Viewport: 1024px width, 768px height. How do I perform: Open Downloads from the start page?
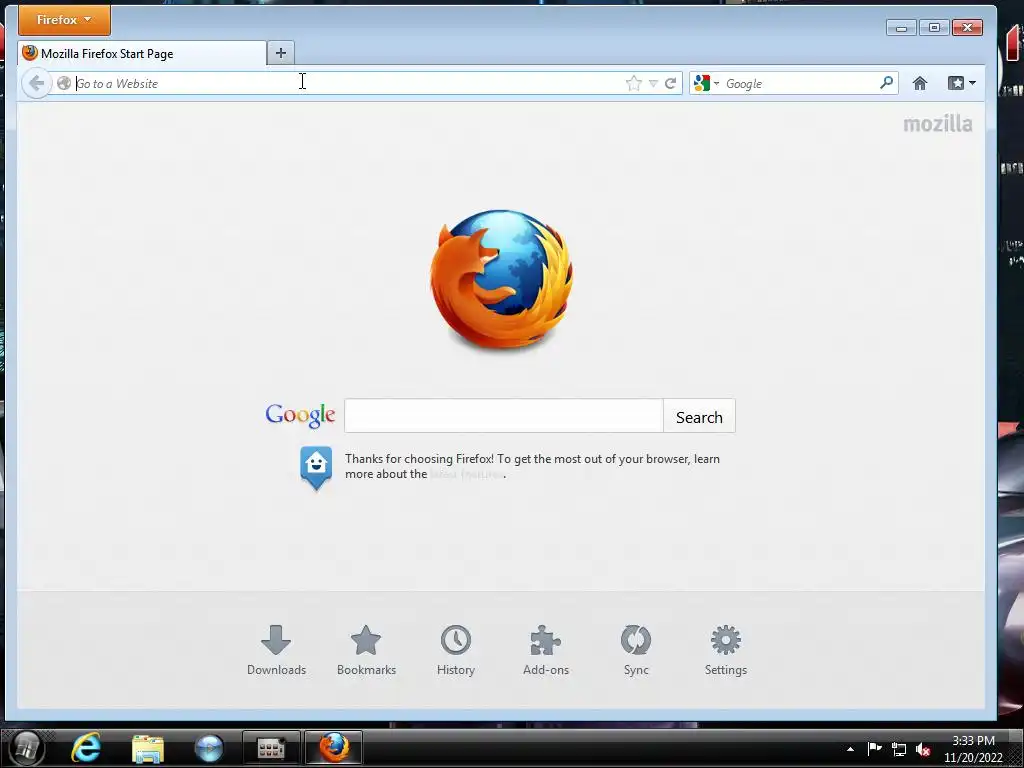click(x=276, y=650)
